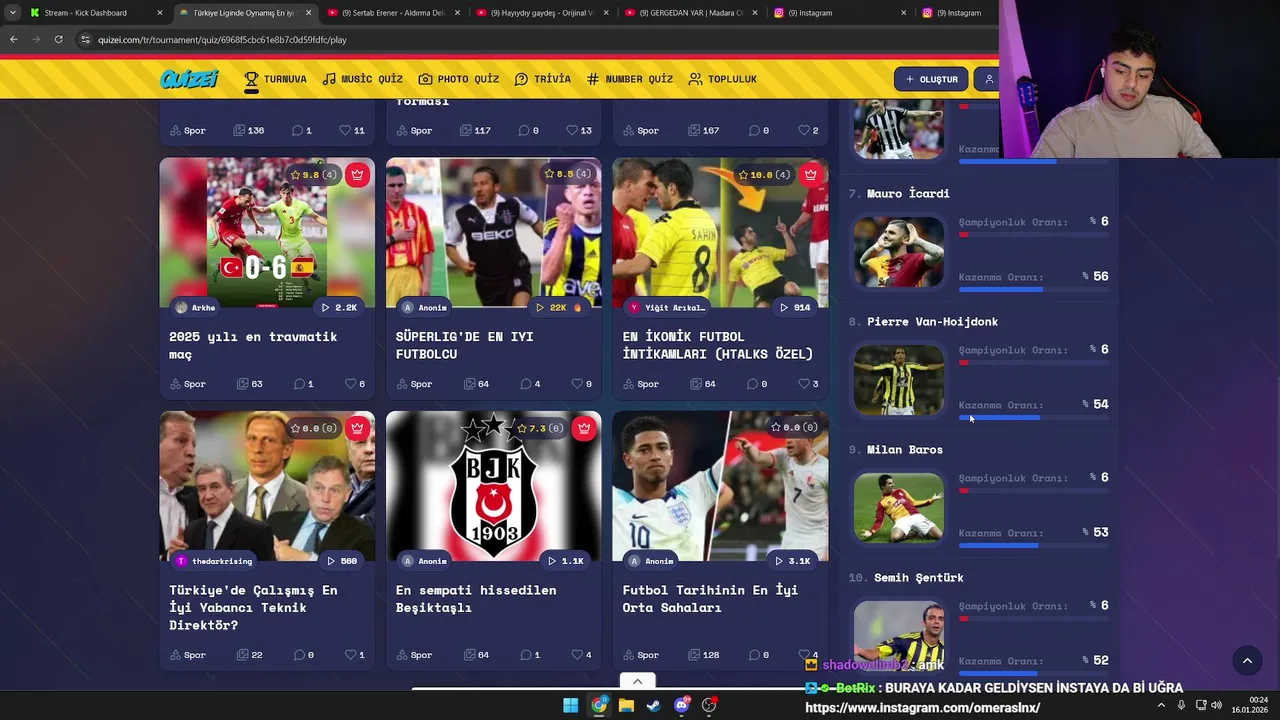
Task: Click the 8.5 star rating on Süperlig futbolcu card
Action: [567, 174]
